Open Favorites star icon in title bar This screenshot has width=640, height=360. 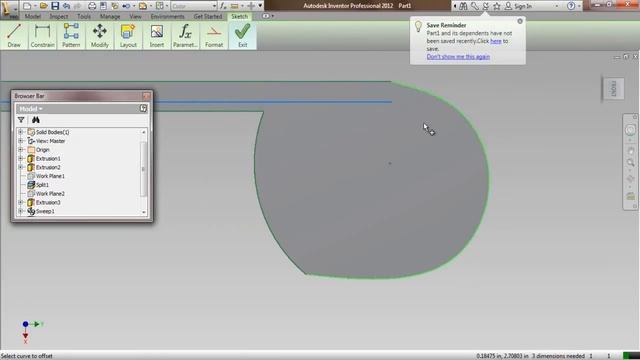pyautogui.click(x=497, y=6)
